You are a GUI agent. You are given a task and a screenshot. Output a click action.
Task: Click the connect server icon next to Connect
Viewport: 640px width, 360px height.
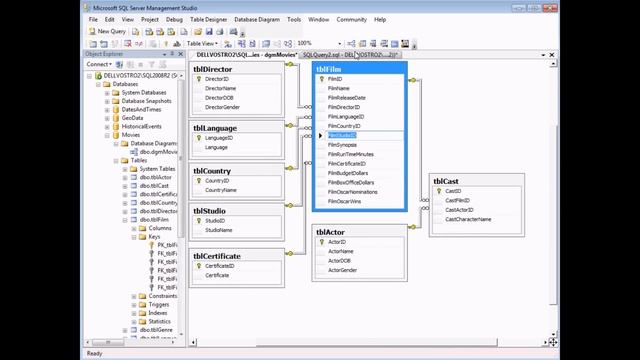119,64
